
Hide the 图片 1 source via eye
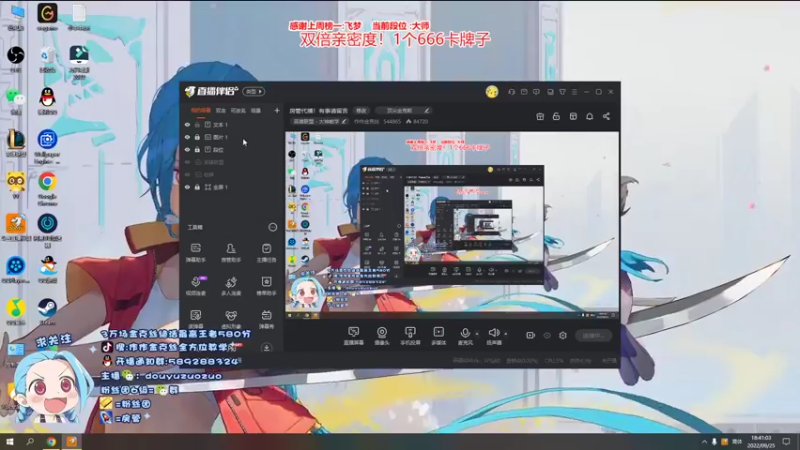coord(187,137)
